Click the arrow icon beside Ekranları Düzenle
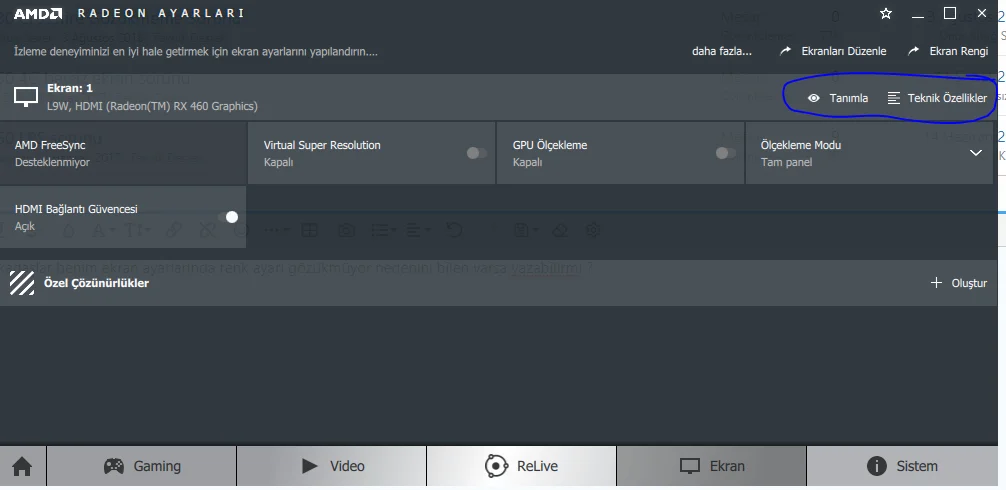Image resolution: width=1006 pixels, height=490 pixels. (x=785, y=51)
